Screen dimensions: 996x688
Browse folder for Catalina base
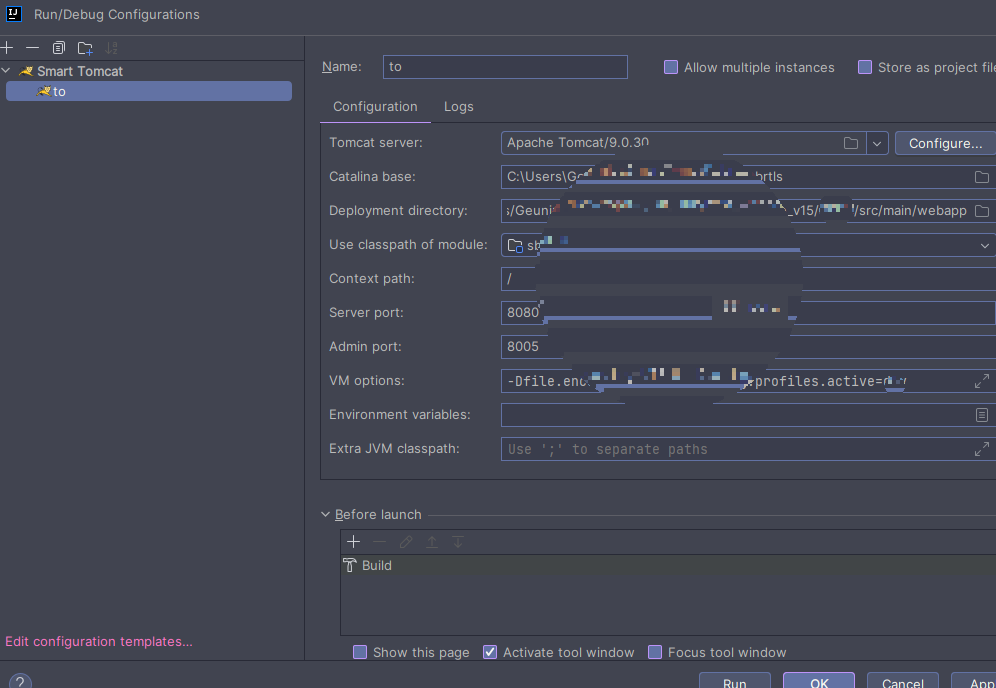pyautogui.click(x=981, y=177)
